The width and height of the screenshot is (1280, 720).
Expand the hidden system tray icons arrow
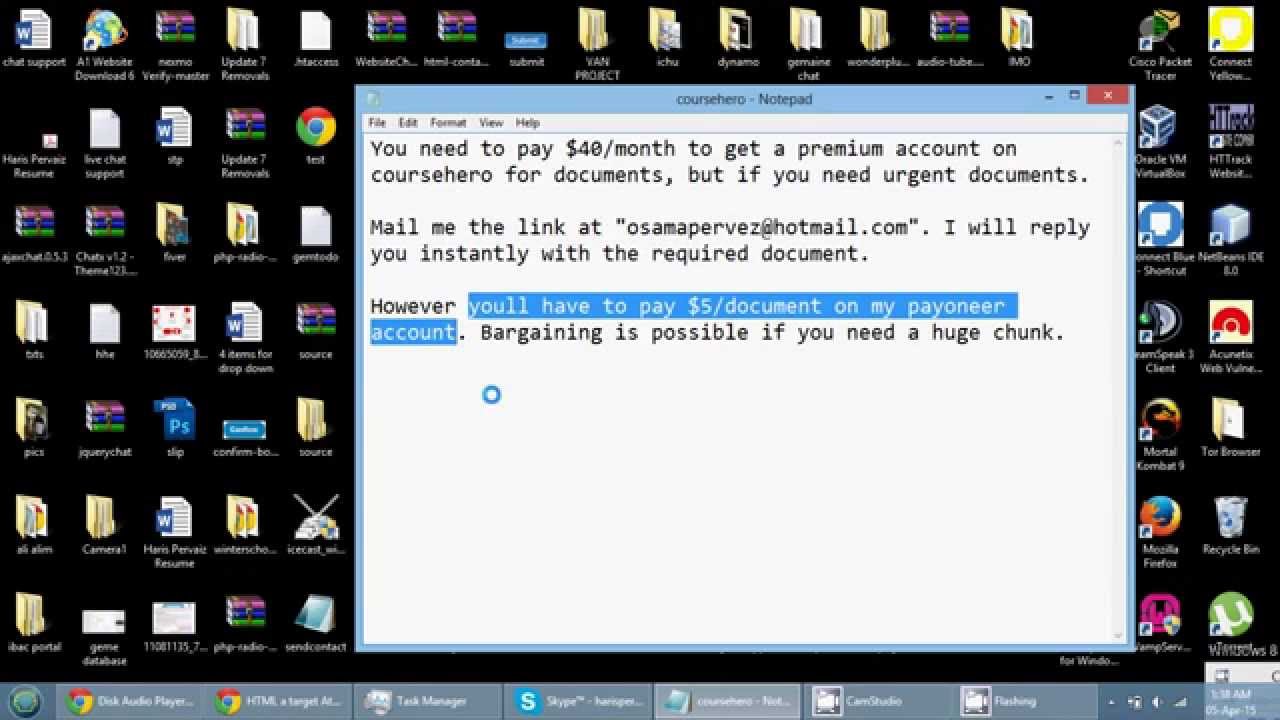point(1111,701)
